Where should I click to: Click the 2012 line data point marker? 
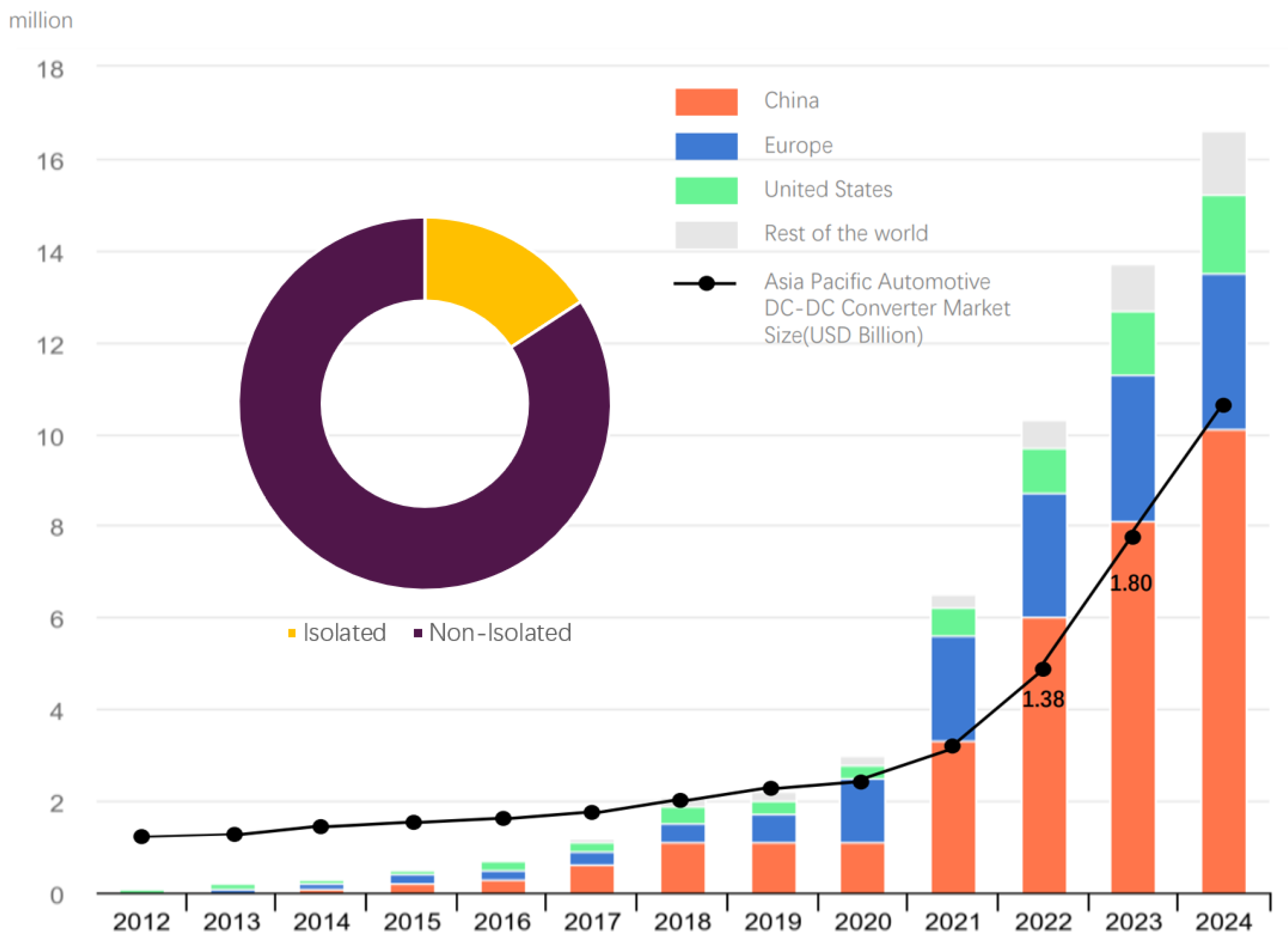pos(142,837)
